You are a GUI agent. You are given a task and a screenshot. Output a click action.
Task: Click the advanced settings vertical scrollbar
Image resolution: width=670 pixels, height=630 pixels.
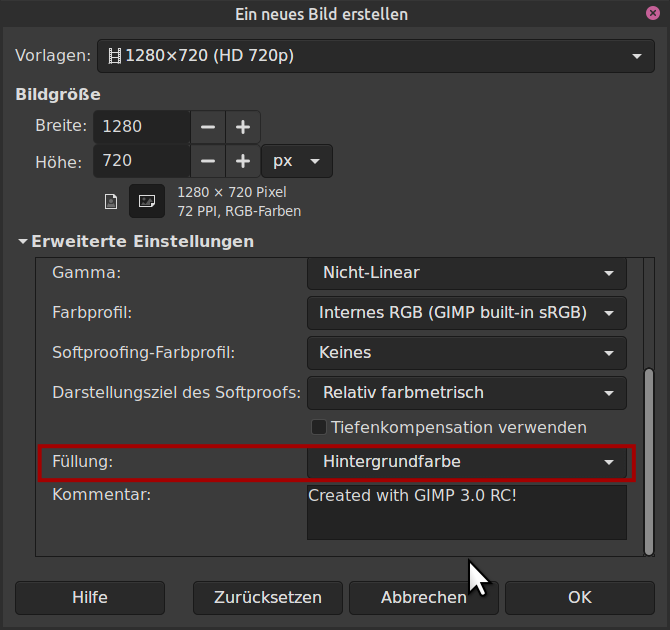point(649,462)
